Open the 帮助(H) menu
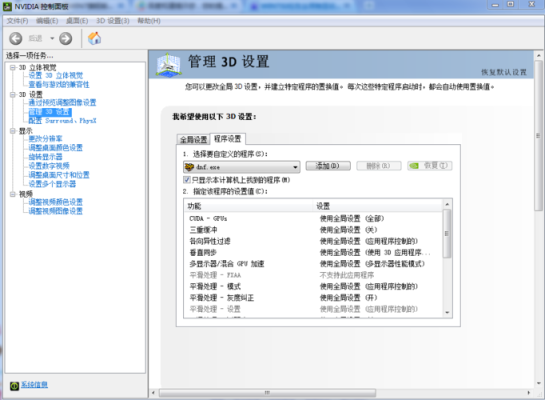Image resolution: width=545 pixels, height=400 pixels. coord(149,21)
